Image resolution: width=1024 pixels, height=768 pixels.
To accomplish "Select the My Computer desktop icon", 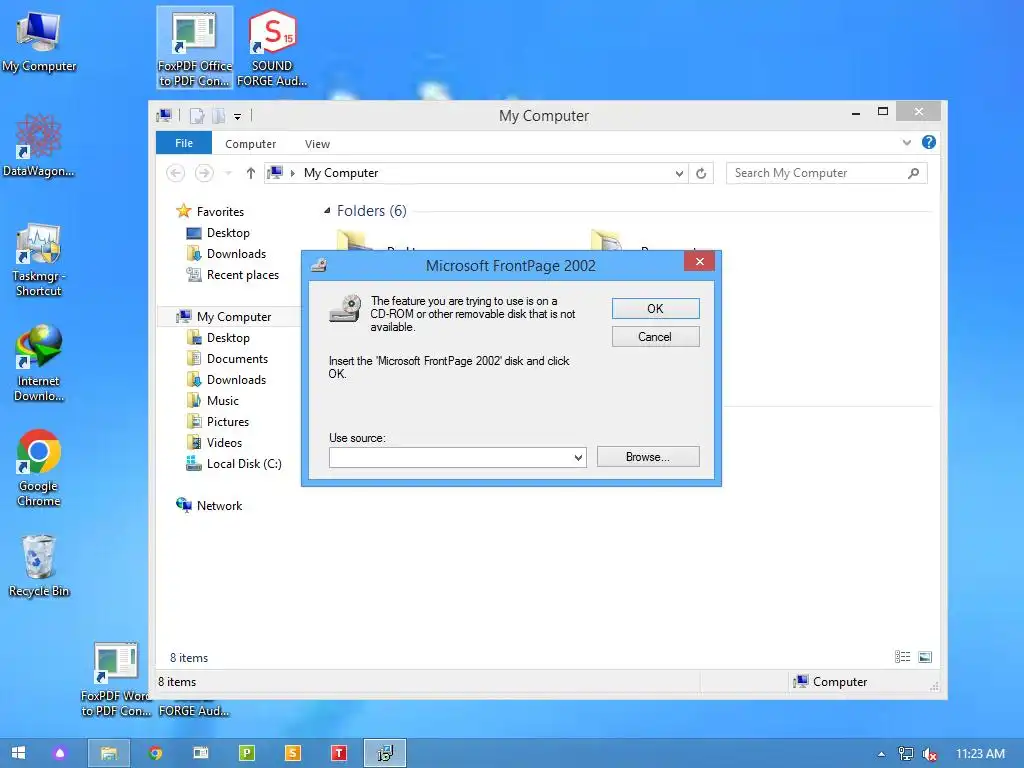I will tap(39, 42).
